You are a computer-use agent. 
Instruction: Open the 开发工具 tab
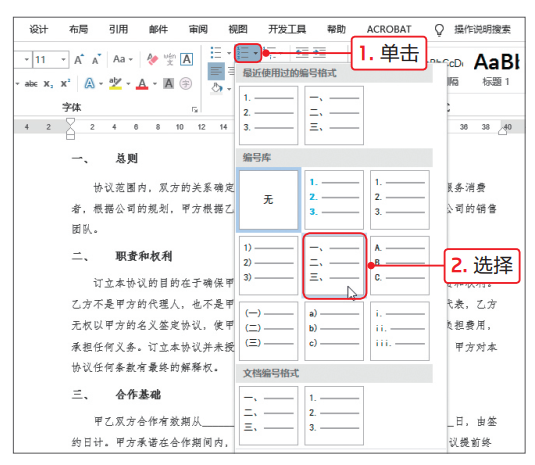287,30
